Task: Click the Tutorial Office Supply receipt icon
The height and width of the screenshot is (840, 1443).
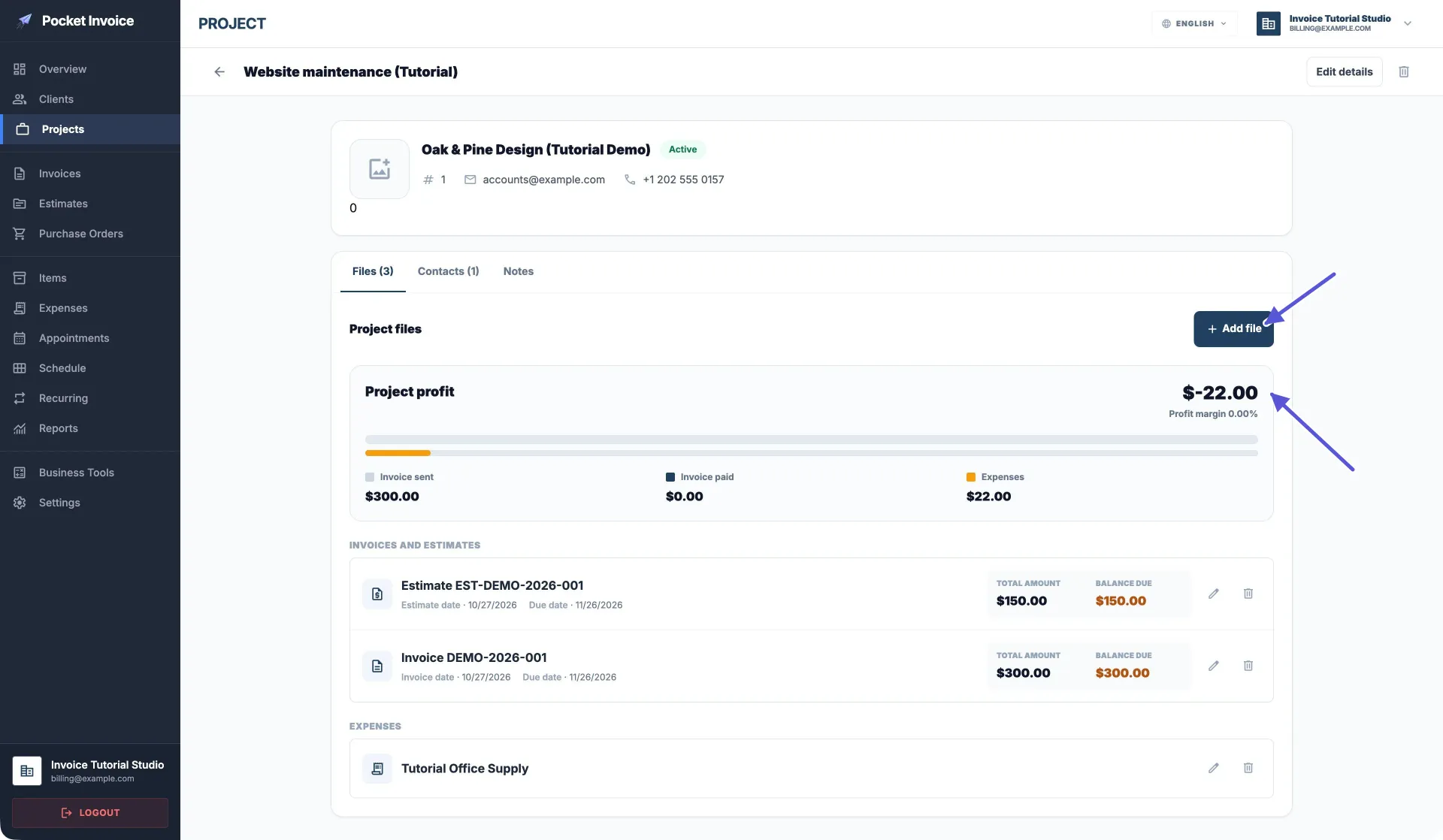Action: point(377,769)
